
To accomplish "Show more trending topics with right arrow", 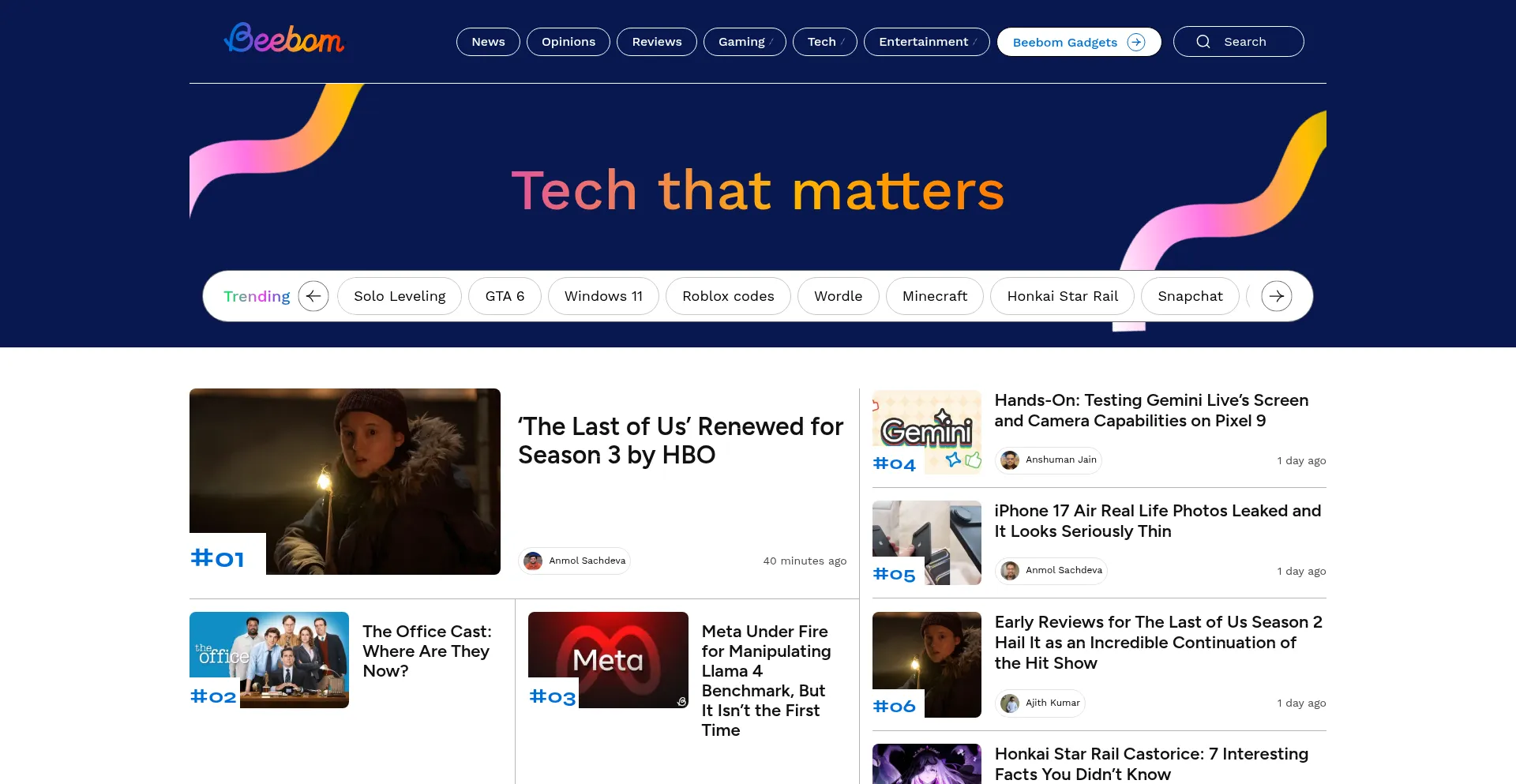I will 1276,296.
